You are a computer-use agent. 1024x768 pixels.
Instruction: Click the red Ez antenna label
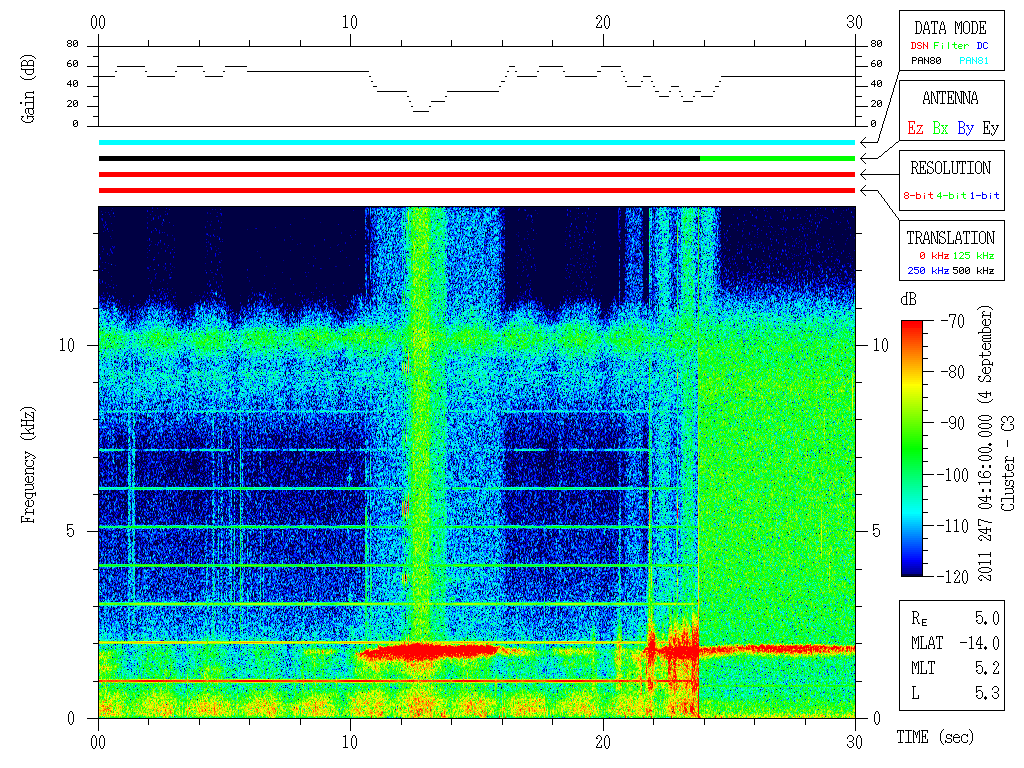pyautogui.click(x=915, y=128)
